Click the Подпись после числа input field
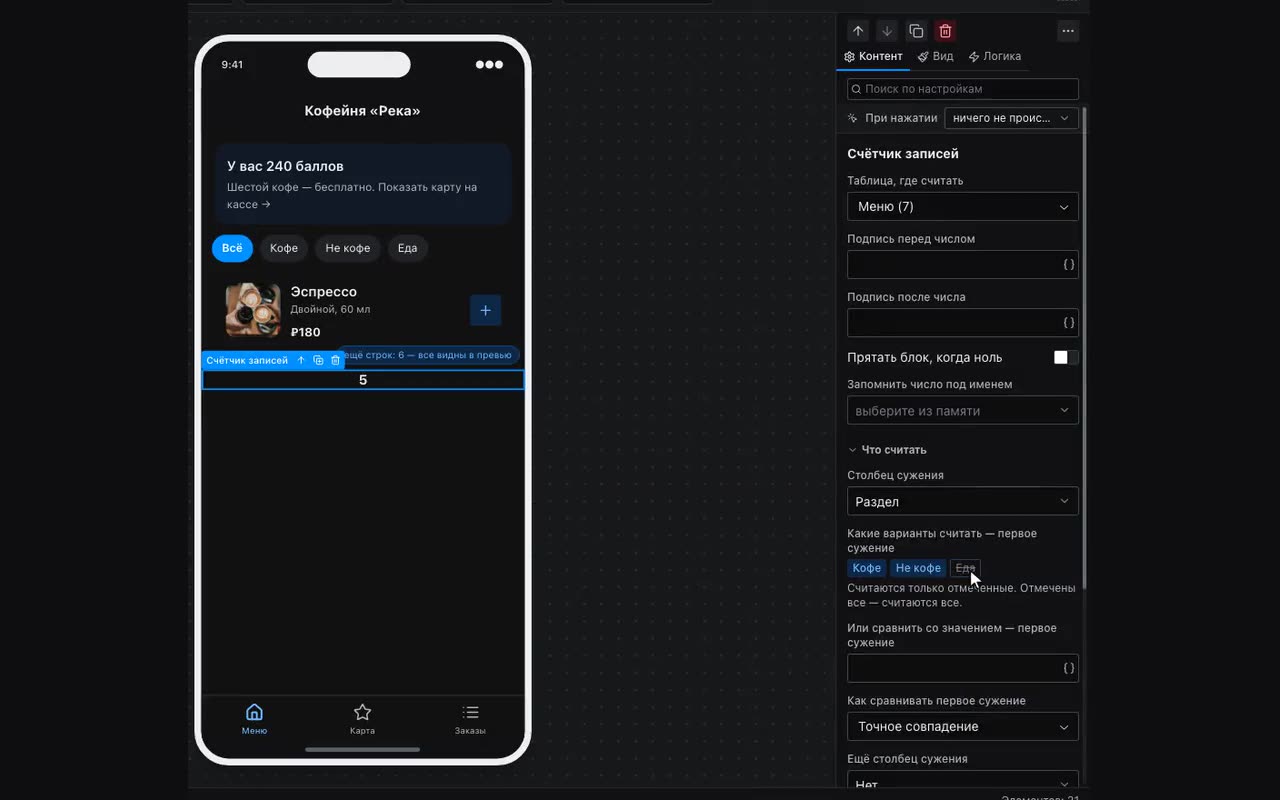The image size is (1280, 800). click(963, 323)
